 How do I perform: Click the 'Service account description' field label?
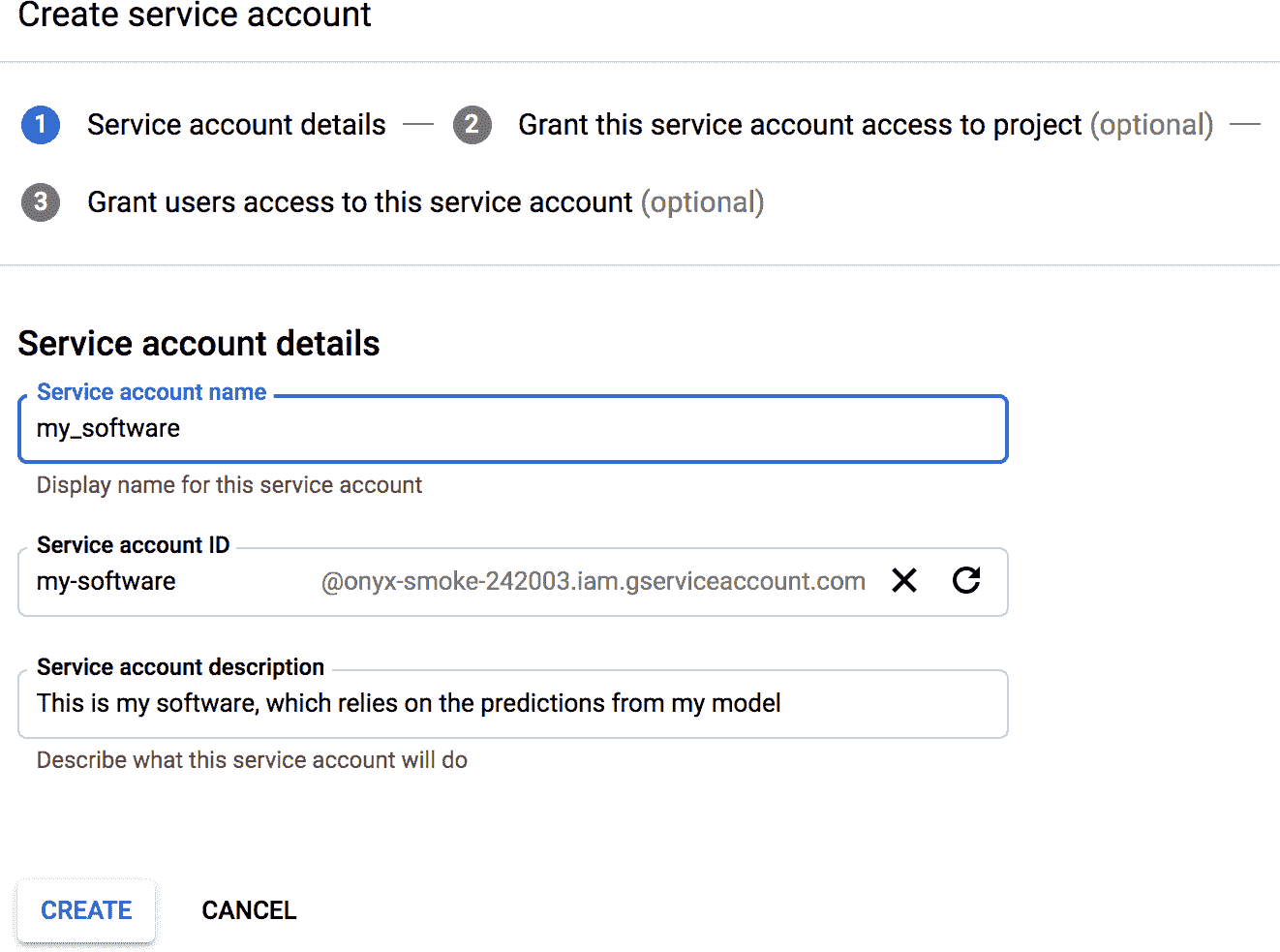180,667
